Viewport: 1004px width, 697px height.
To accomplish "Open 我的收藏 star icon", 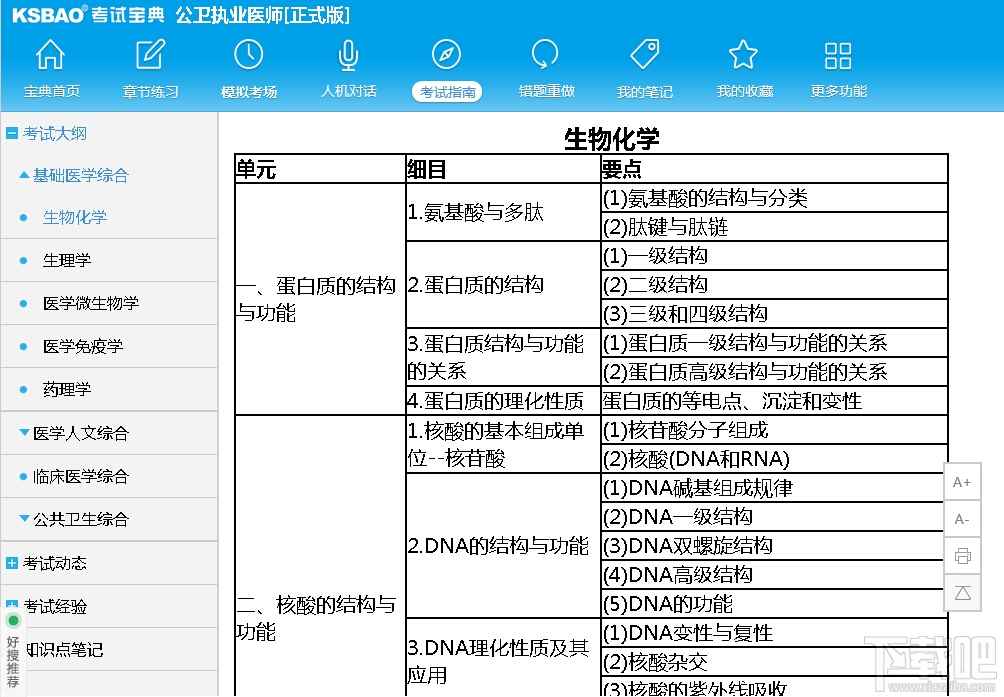I will [743, 54].
